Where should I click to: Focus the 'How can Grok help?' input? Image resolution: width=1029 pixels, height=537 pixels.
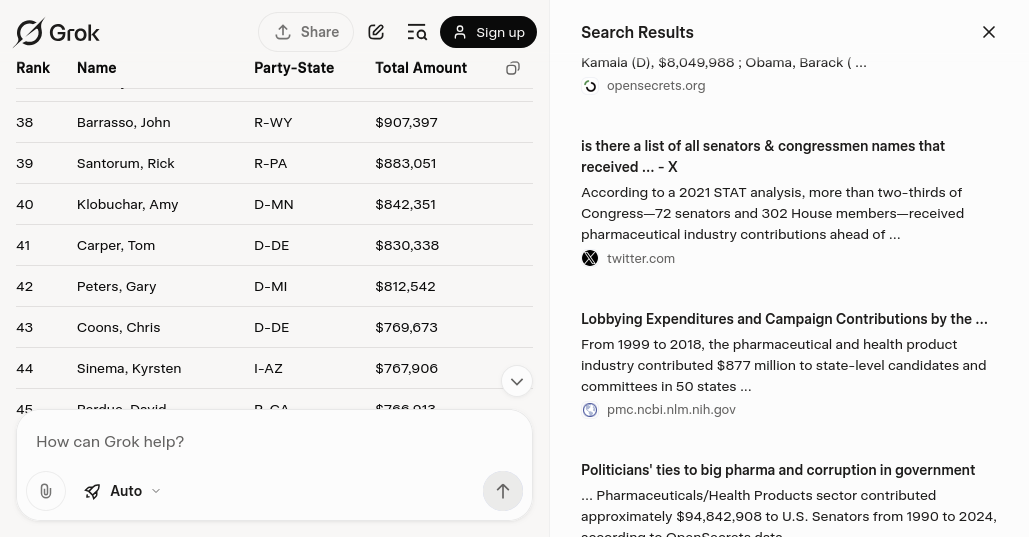click(x=274, y=442)
